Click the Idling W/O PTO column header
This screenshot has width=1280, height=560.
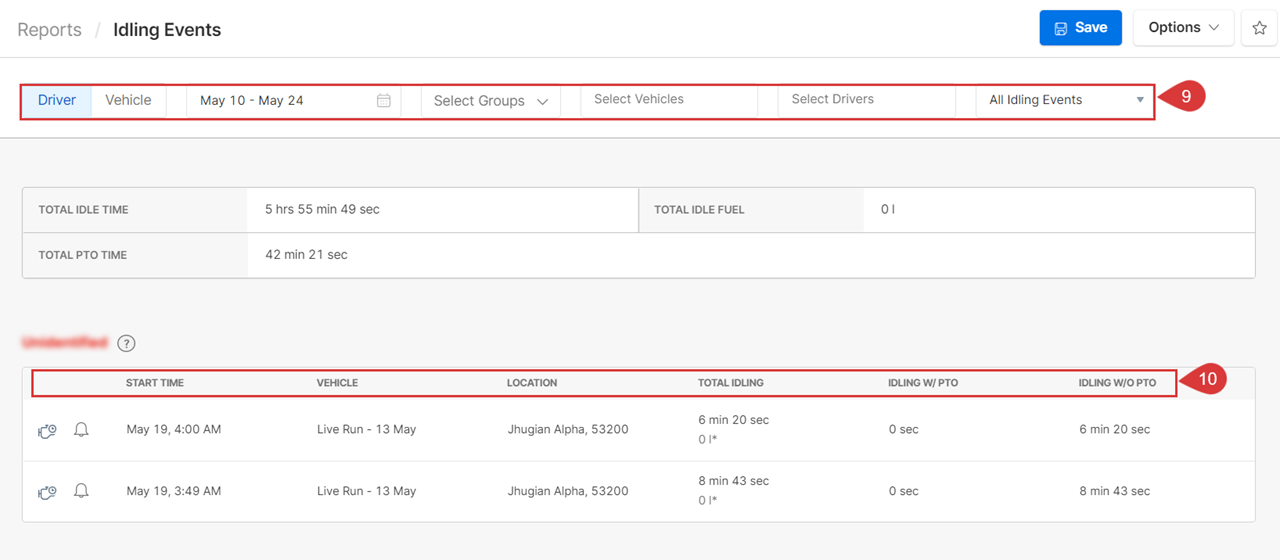click(1117, 383)
